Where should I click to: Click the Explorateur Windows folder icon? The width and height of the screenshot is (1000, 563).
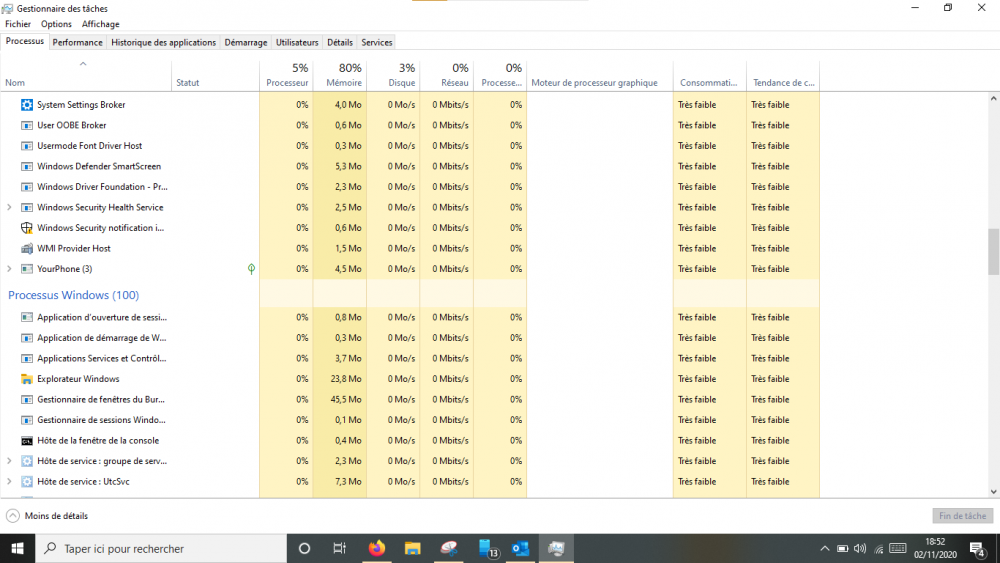tap(27, 379)
